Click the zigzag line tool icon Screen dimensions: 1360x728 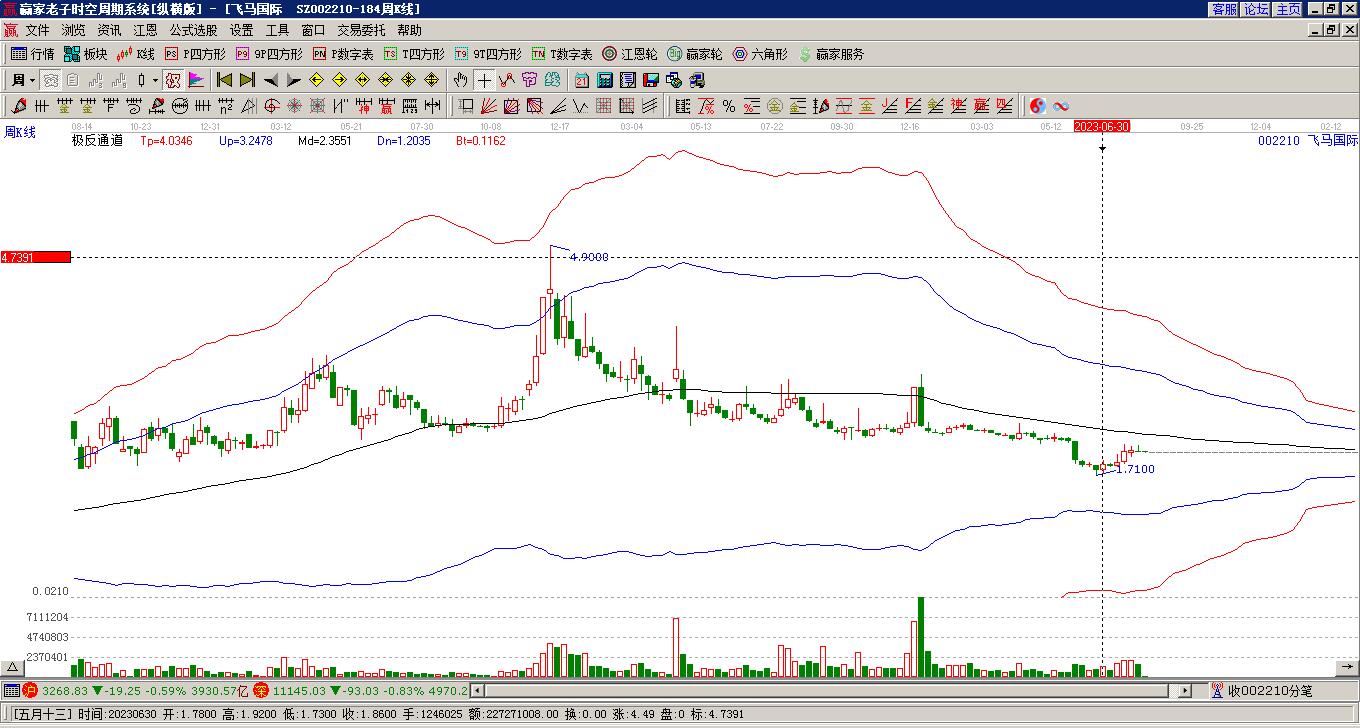[x=507, y=80]
